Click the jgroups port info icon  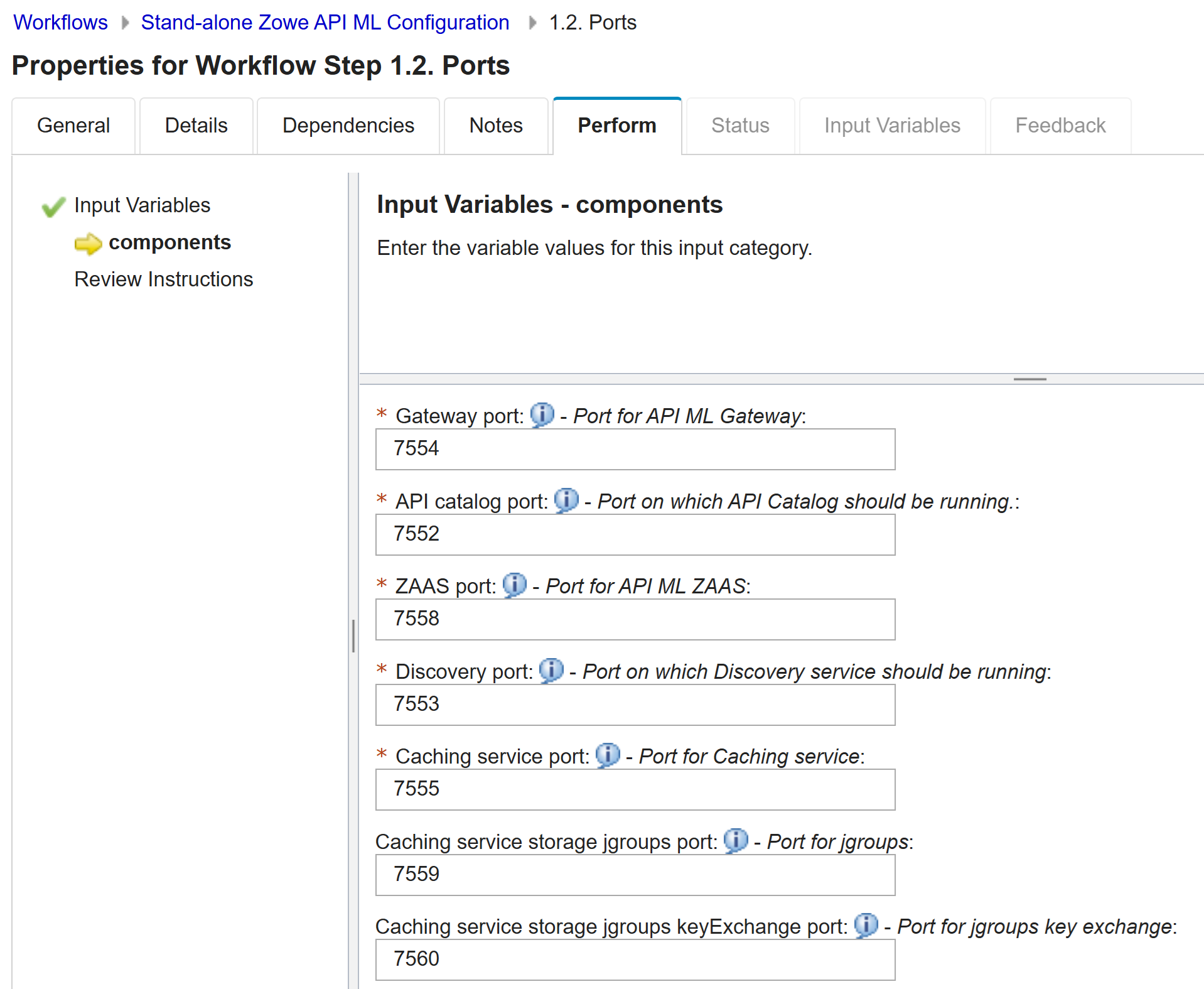click(x=736, y=841)
